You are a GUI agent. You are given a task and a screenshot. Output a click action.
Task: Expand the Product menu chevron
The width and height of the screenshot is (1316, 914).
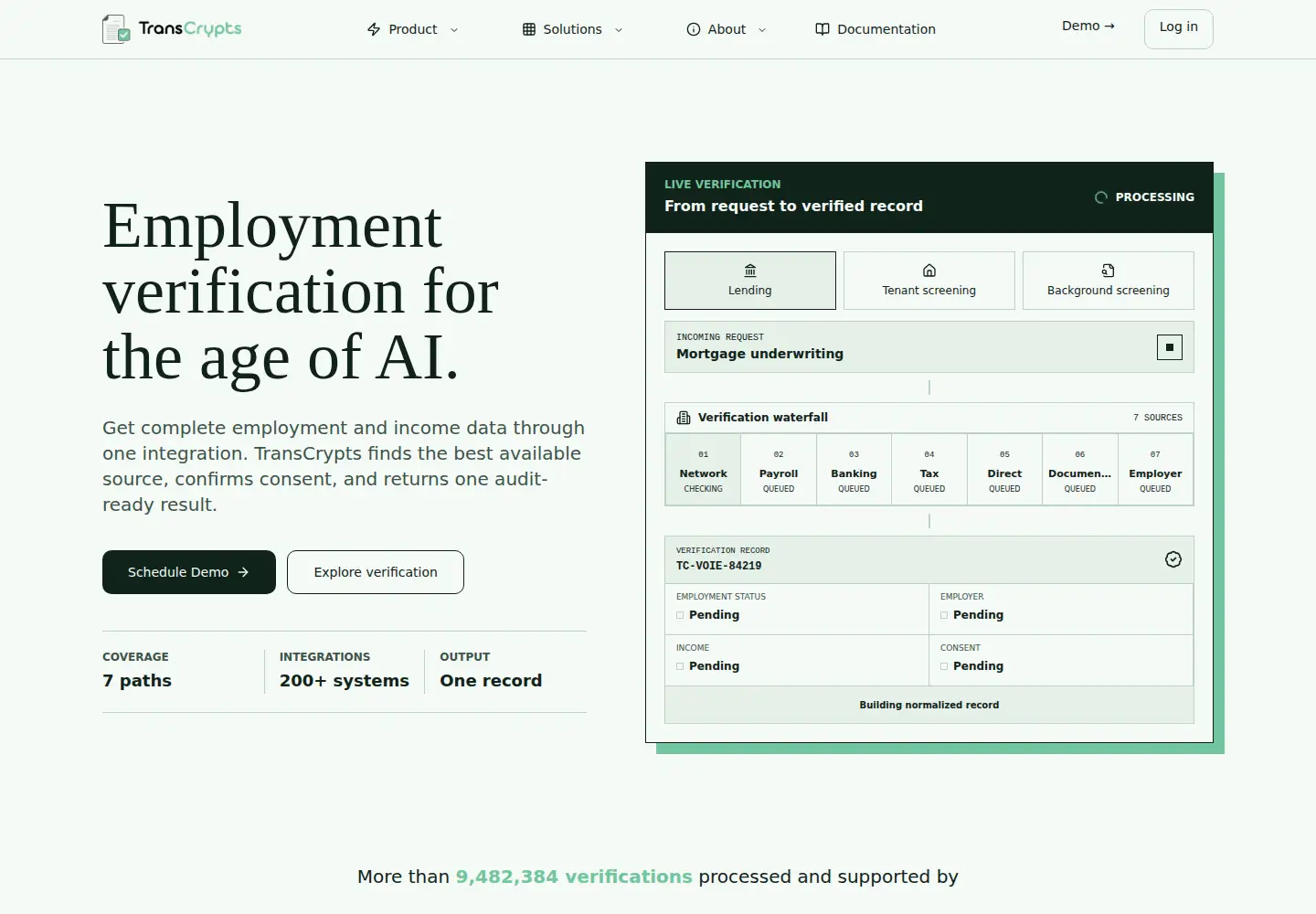pos(454,30)
